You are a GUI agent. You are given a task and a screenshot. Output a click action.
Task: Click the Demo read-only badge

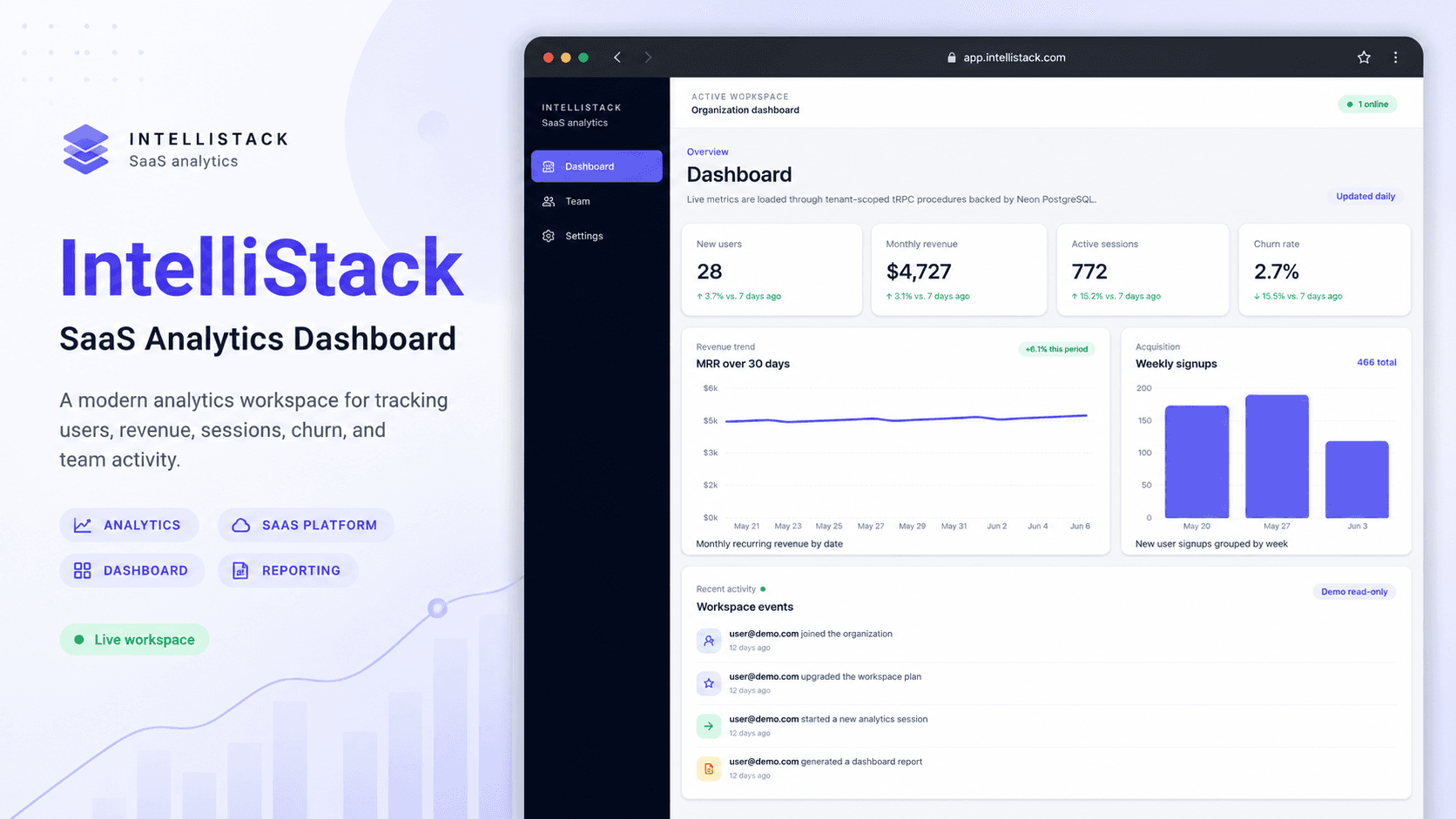point(1354,592)
